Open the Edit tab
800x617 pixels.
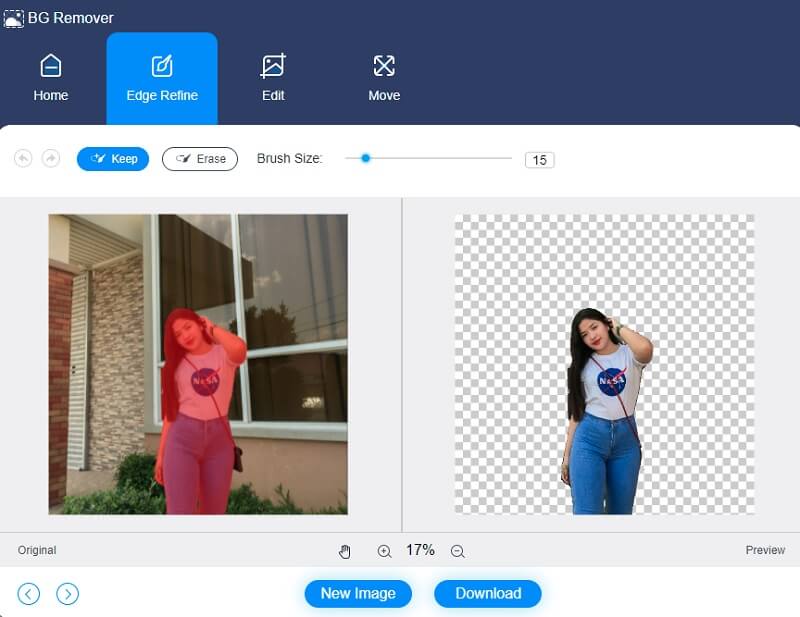(273, 79)
